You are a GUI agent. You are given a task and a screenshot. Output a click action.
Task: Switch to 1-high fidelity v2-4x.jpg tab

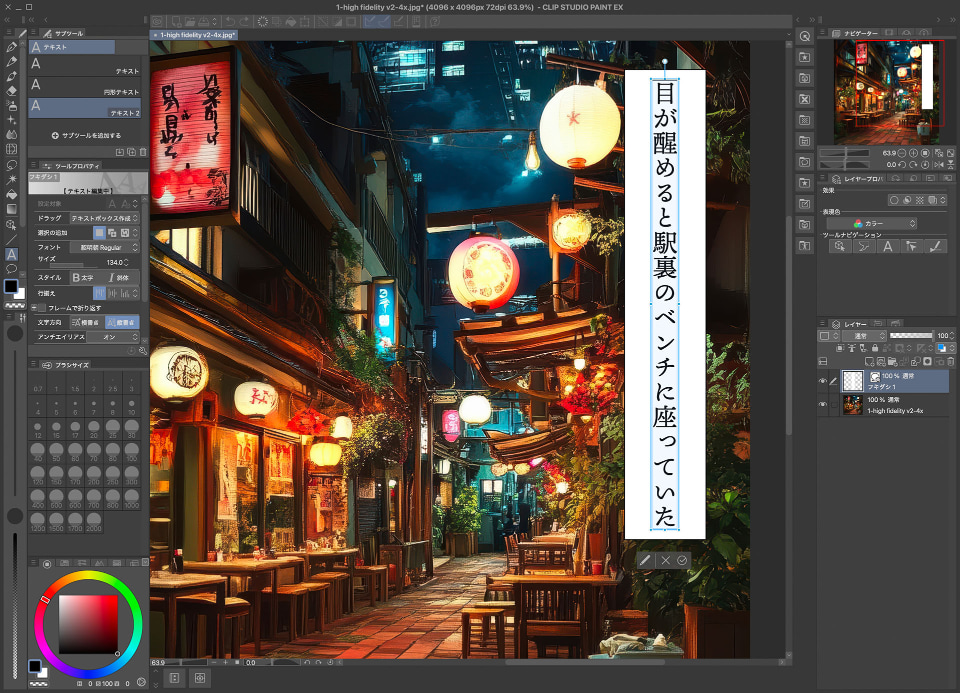pyautogui.click(x=195, y=35)
